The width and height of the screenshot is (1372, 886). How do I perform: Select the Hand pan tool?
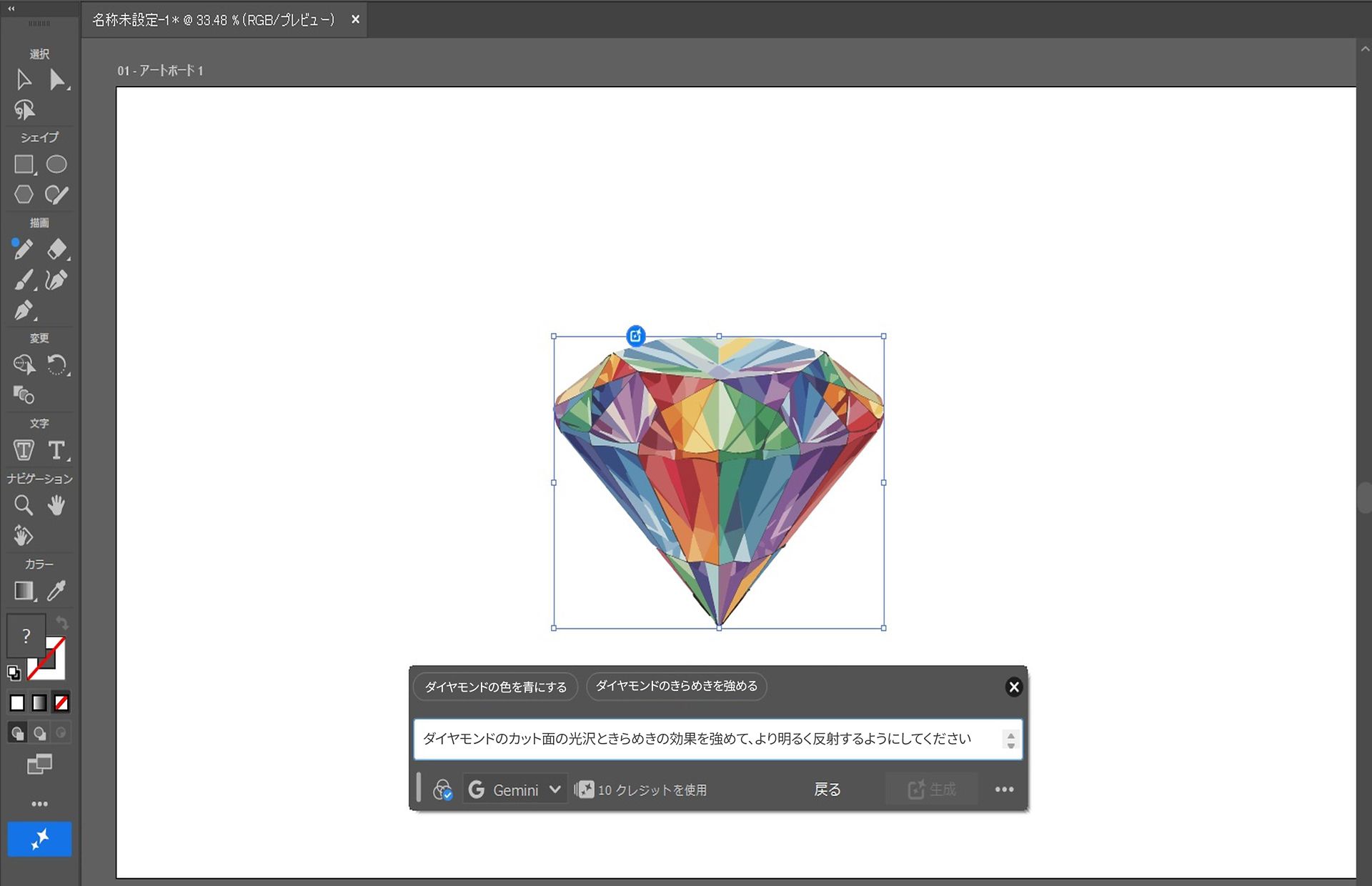(56, 505)
